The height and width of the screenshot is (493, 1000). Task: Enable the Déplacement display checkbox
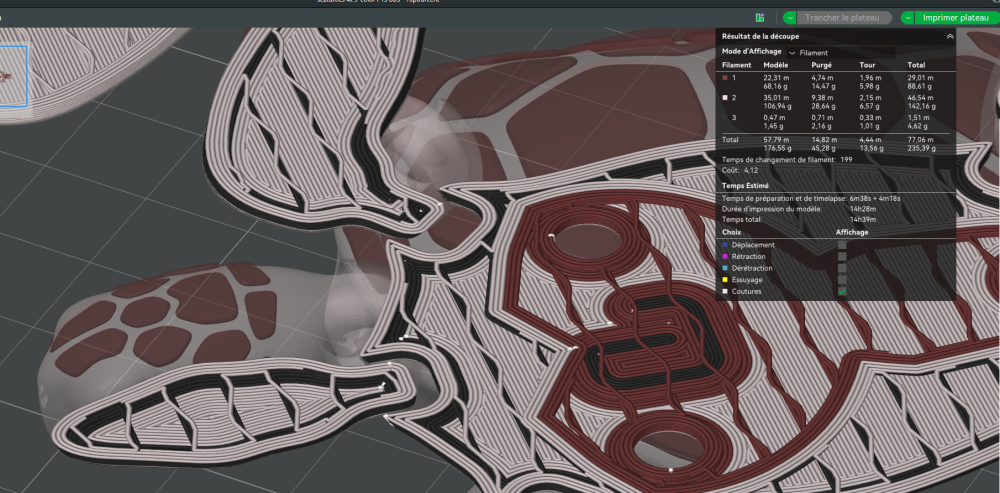click(x=842, y=245)
